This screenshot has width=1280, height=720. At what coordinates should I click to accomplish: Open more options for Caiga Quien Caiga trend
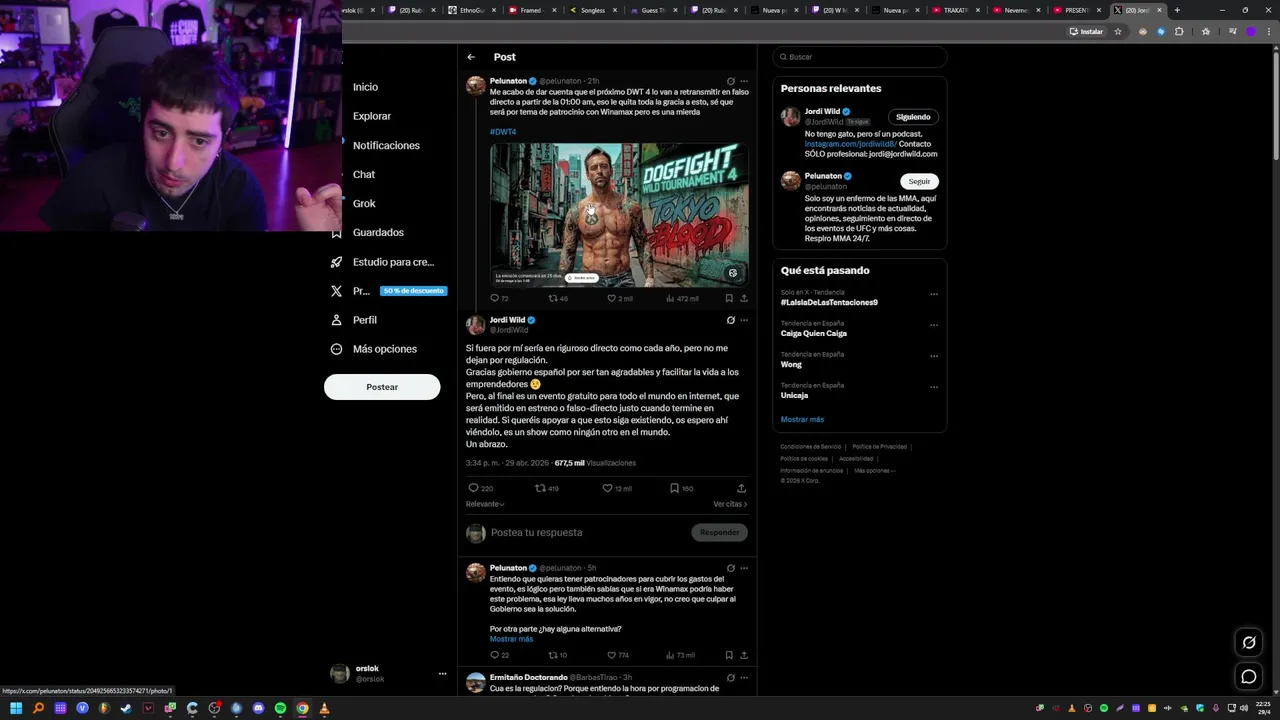tap(933, 325)
